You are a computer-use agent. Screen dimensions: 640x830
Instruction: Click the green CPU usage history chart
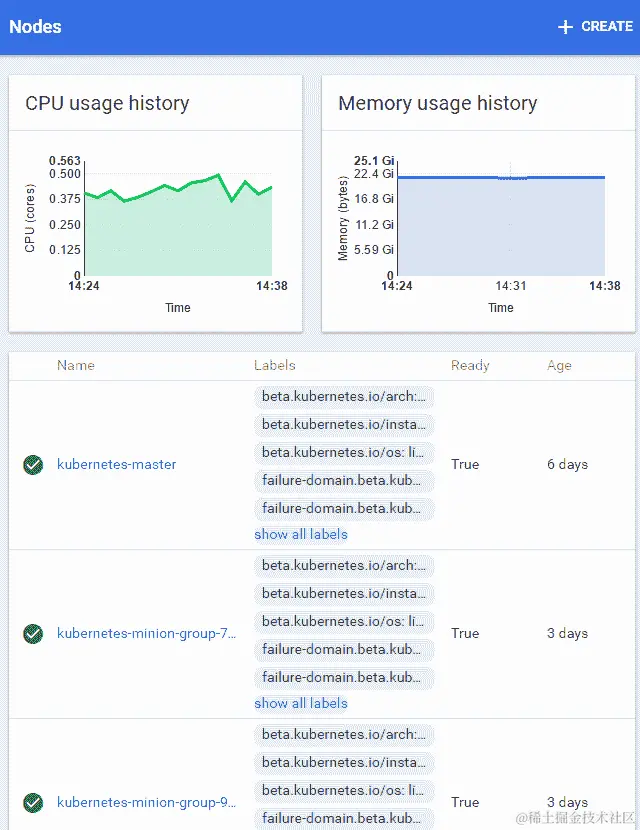click(178, 230)
